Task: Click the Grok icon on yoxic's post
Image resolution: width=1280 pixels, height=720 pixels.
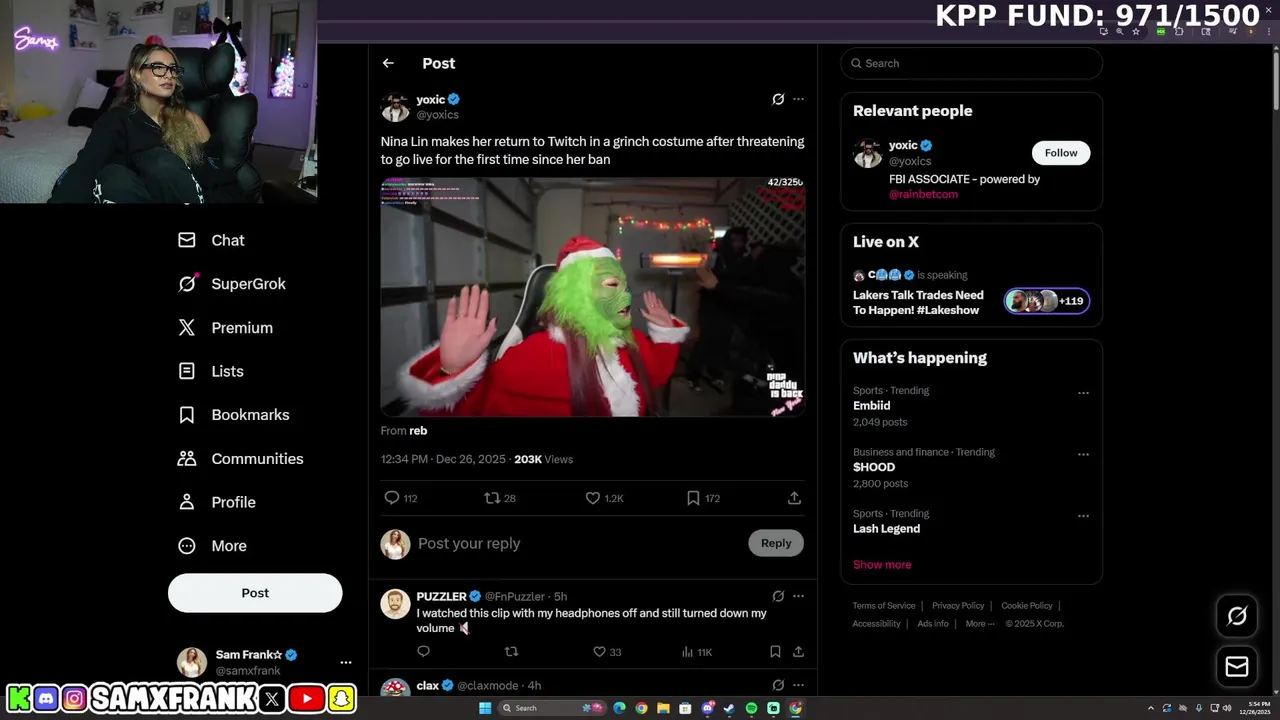Action: pyautogui.click(x=778, y=99)
